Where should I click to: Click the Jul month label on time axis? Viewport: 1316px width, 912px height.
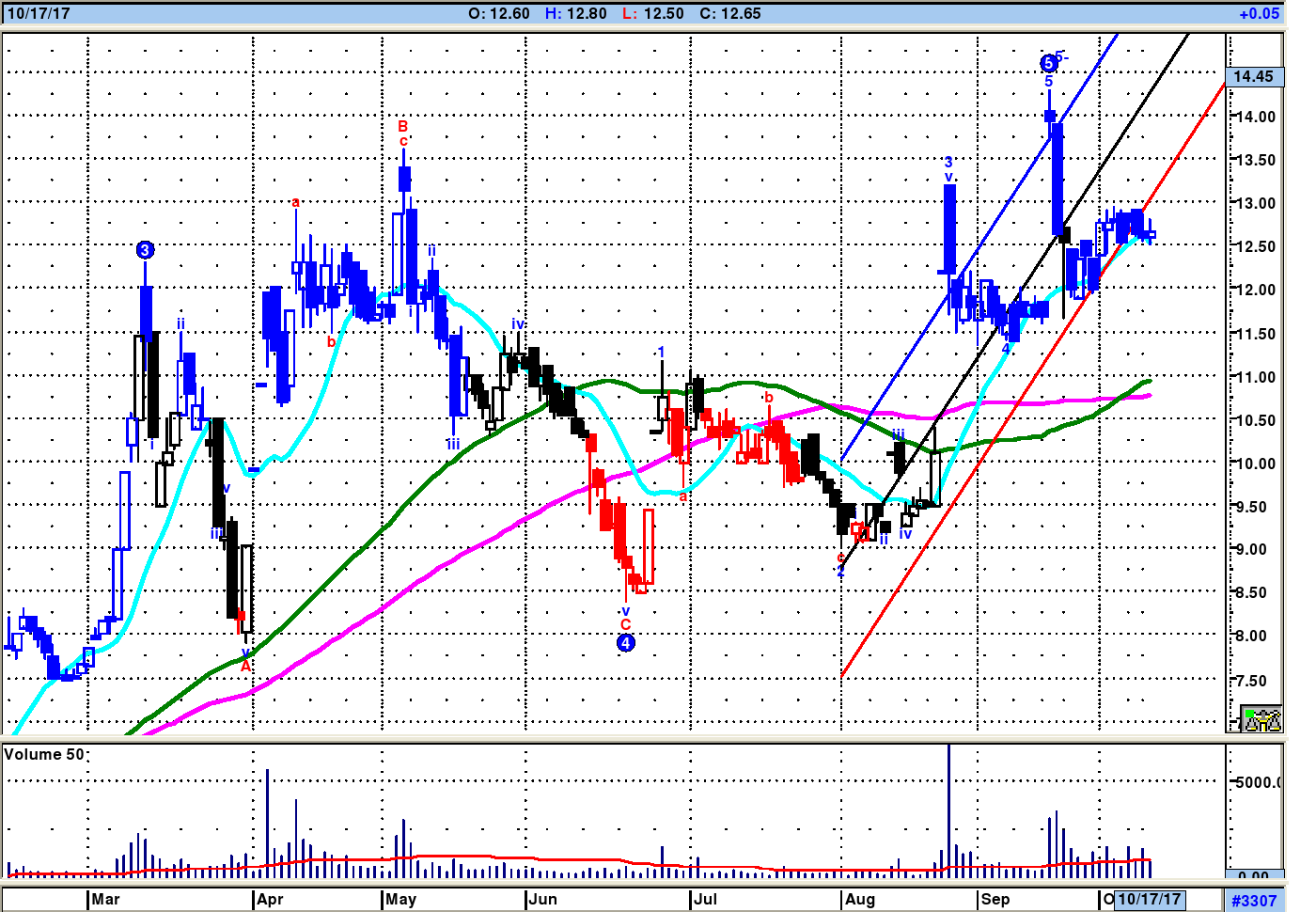(x=705, y=900)
